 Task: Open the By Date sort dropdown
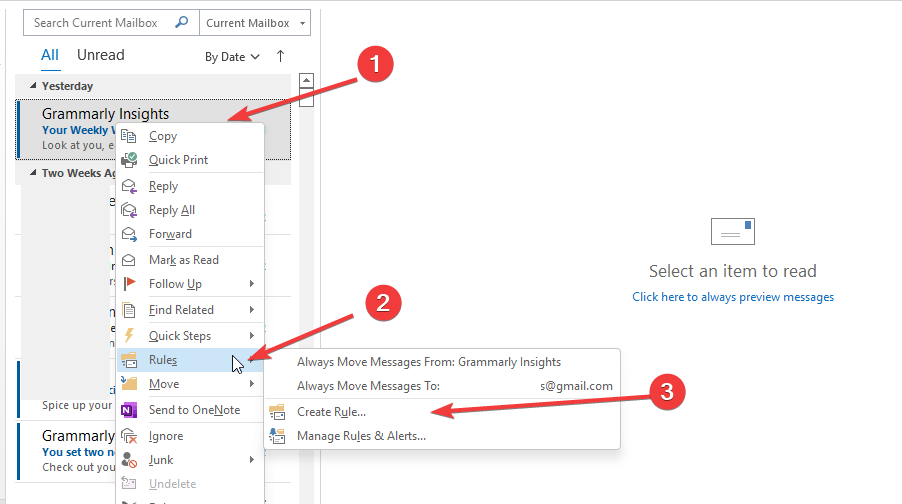coord(232,57)
